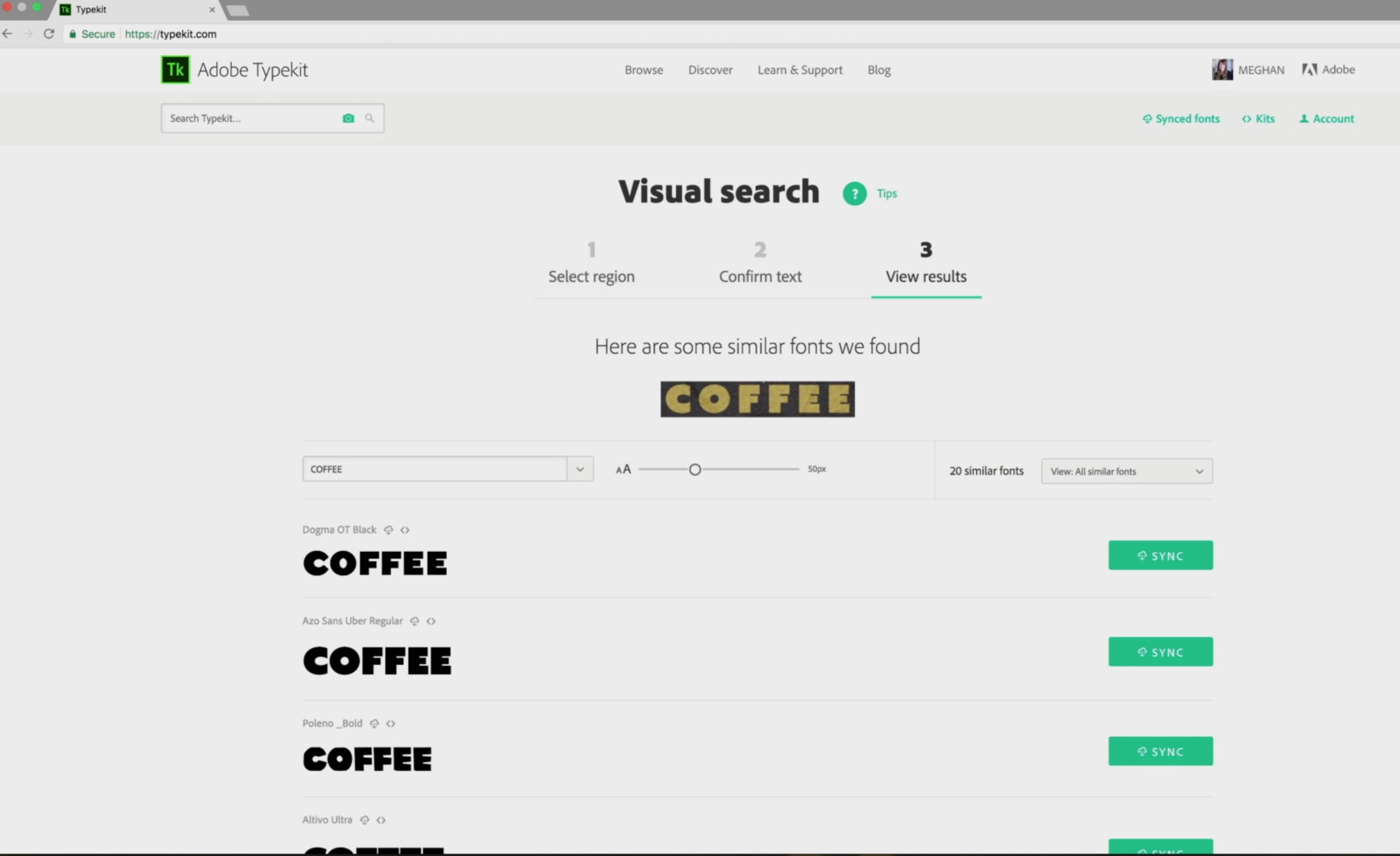The height and width of the screenshot is (856, 1400).
Task: Open a new browser tab
Action: (238, 10)
